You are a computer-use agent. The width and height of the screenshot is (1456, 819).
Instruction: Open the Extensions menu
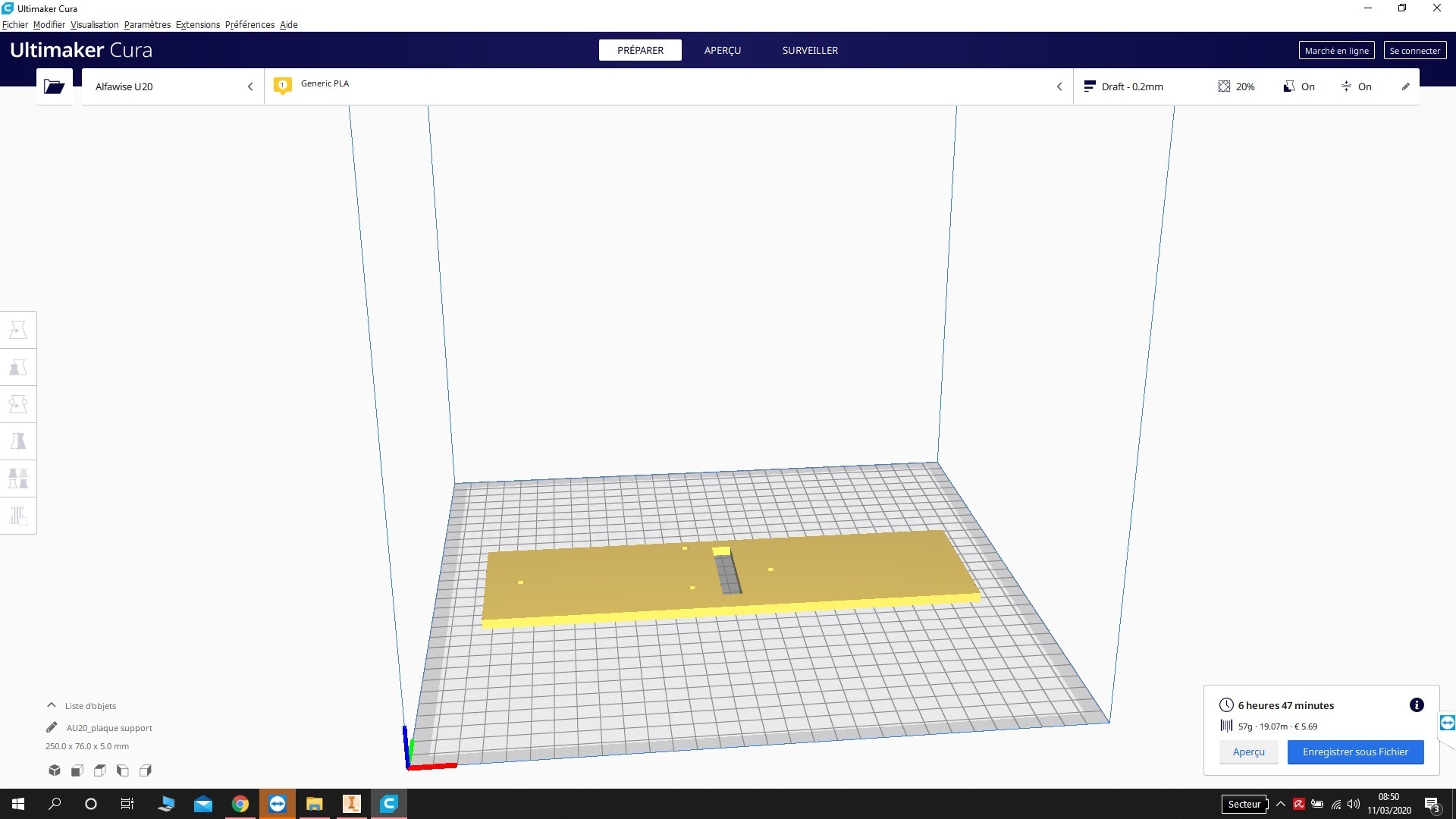coord(197,25)
